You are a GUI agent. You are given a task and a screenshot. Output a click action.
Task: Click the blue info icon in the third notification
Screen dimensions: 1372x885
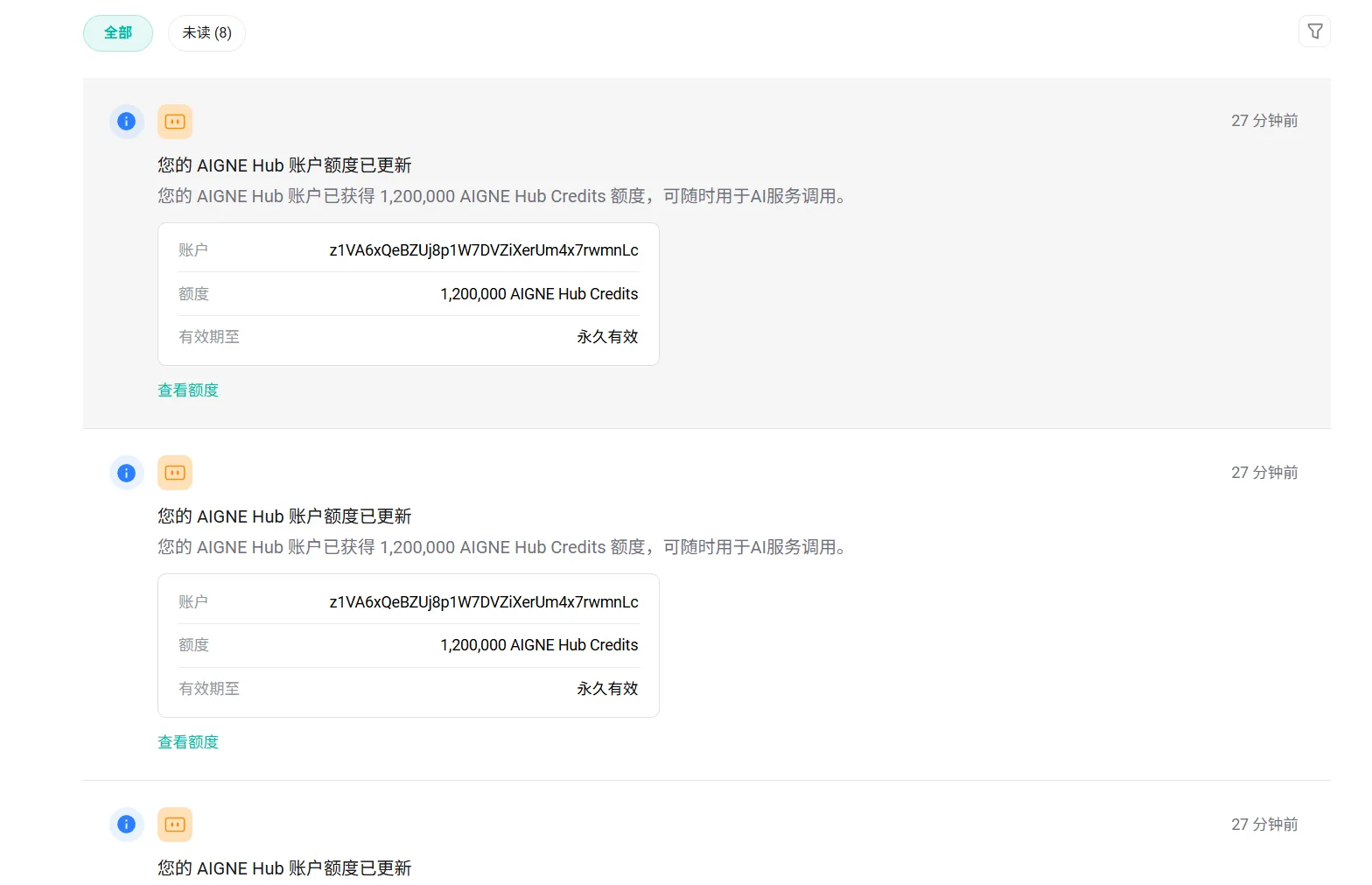tap(127, 825)
